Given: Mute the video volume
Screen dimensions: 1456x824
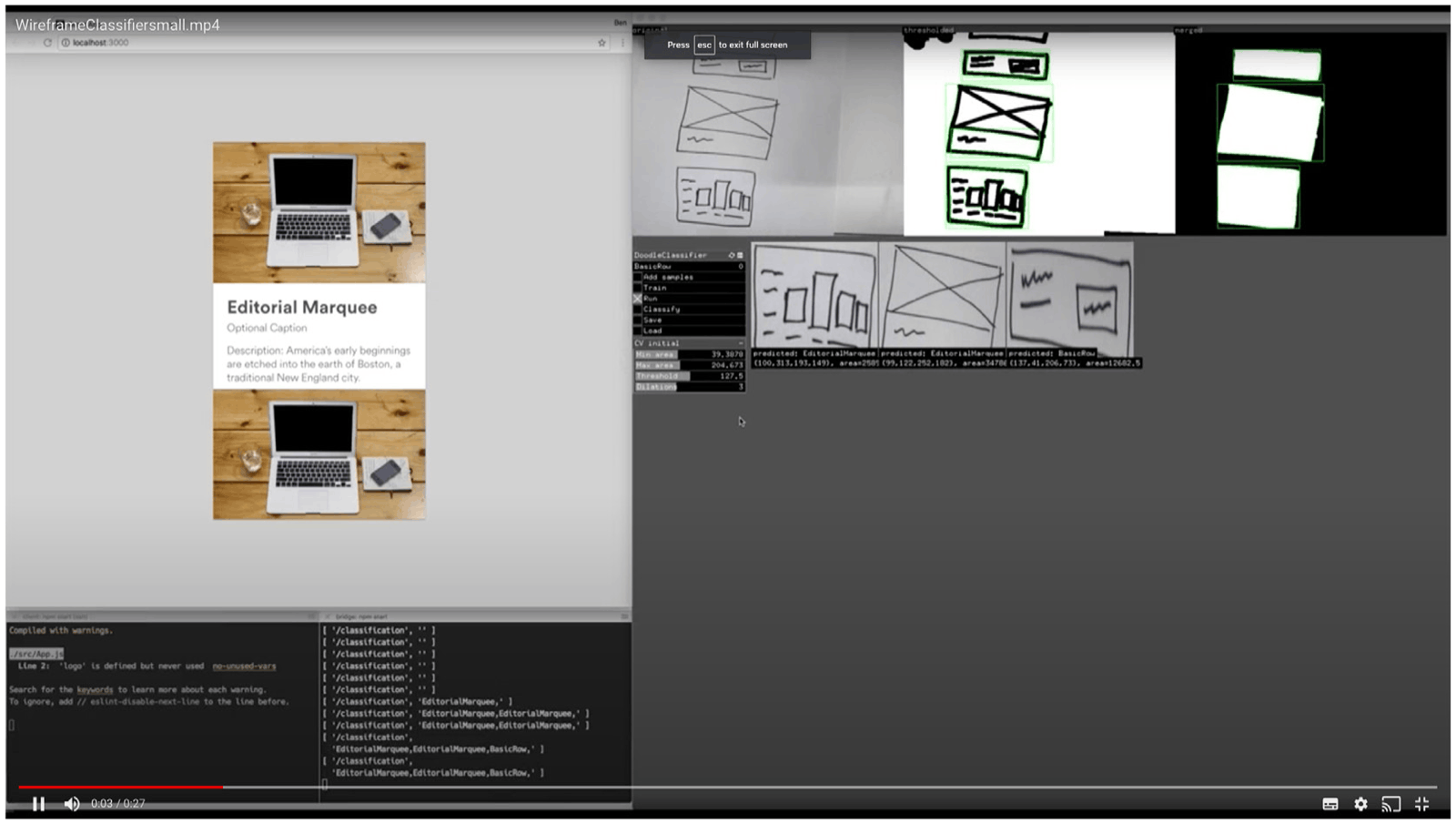Looking at the screenshot, I should click(72, 803).
